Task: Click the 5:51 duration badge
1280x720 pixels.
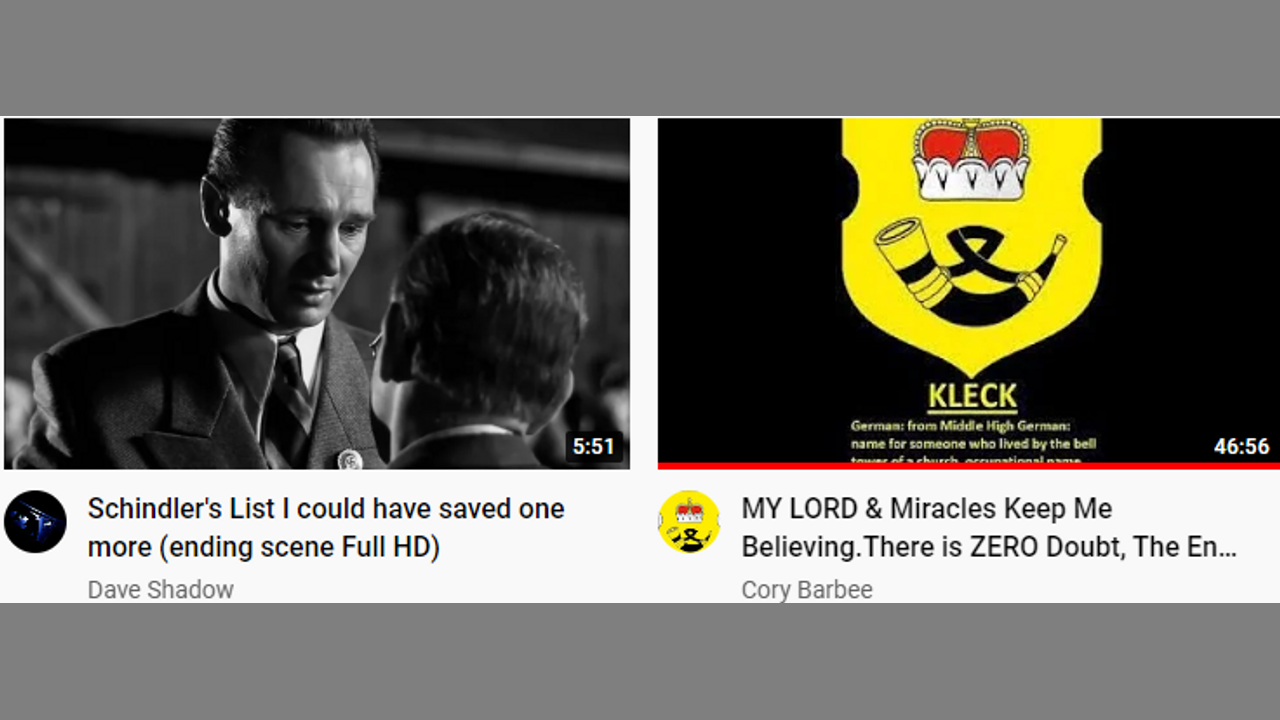Action: coord(593,446)
